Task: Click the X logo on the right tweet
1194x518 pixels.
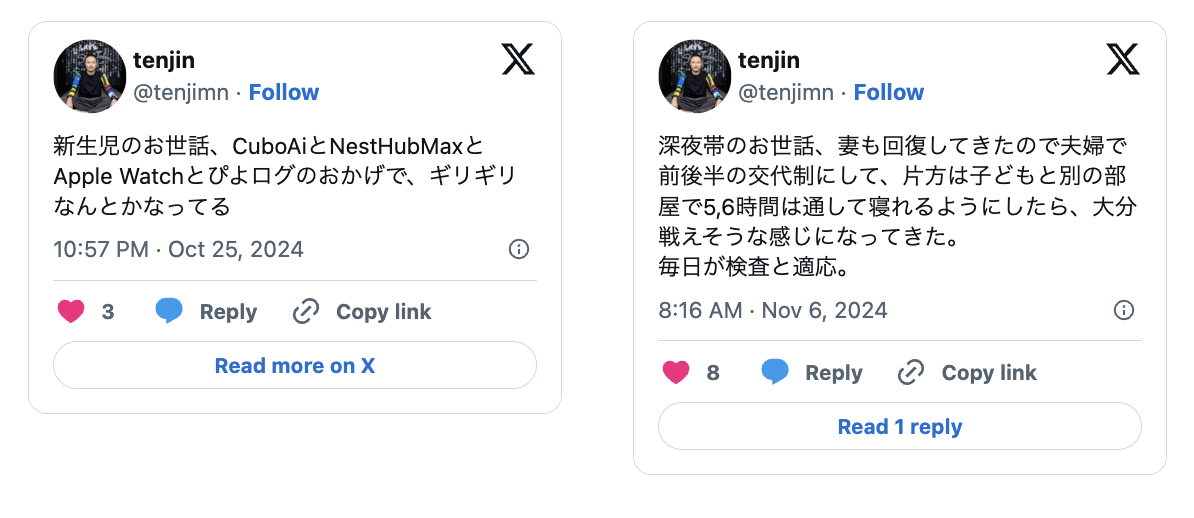Action: 1123,60
